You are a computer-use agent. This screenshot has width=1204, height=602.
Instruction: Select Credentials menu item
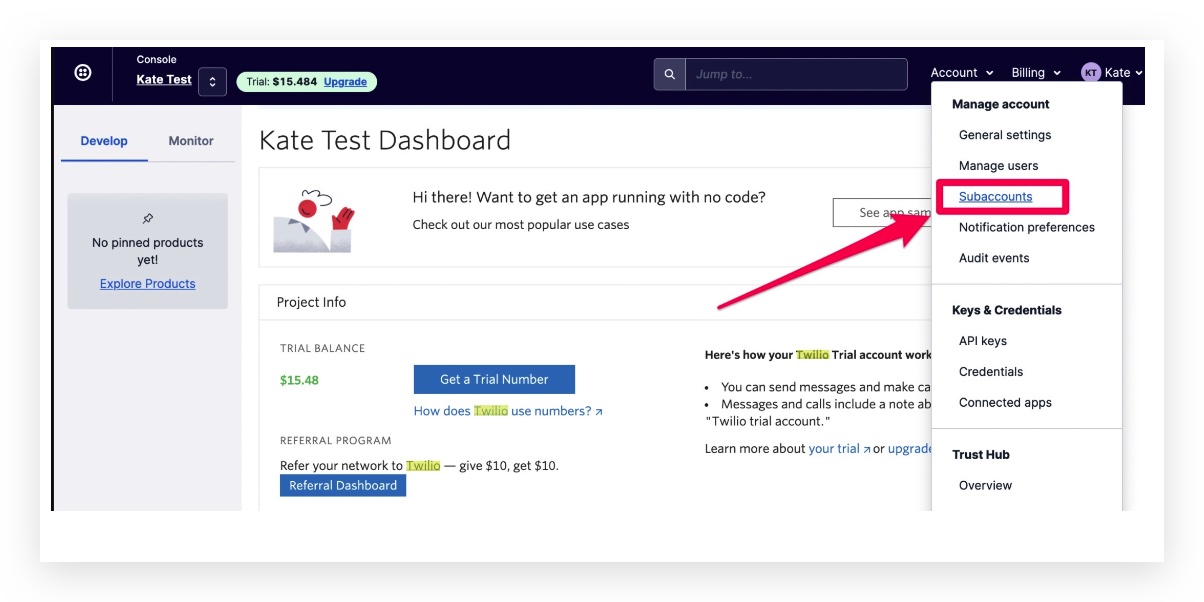pyautogui.click(x=991, y=372)
